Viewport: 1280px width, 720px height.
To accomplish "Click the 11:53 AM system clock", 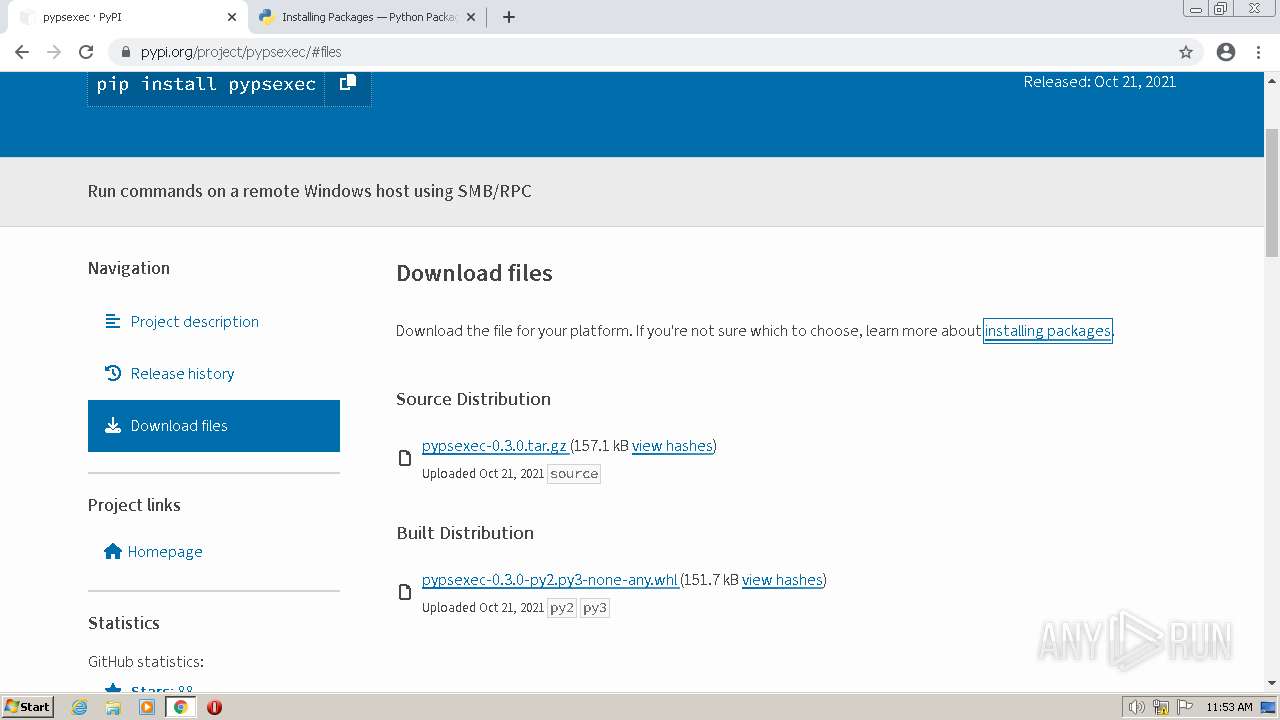I will (1229, 707).
